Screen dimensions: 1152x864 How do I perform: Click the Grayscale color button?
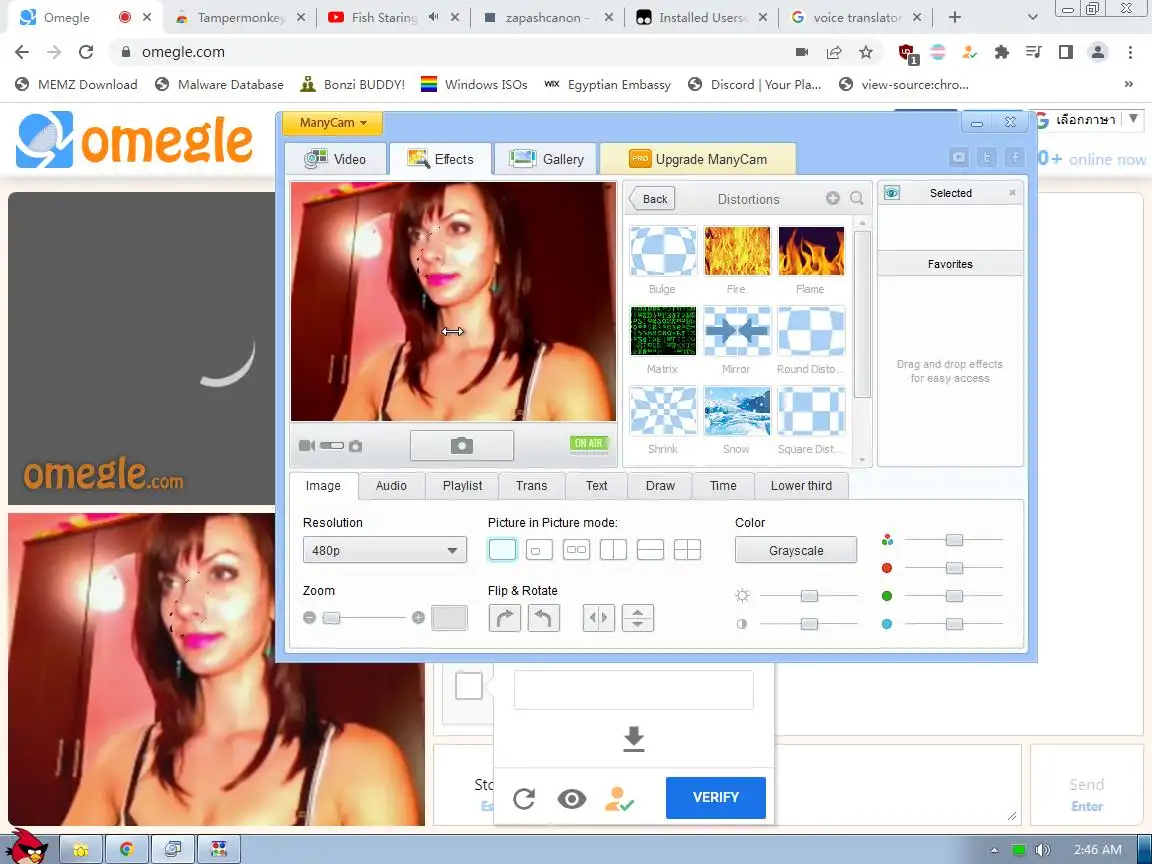pyautogui.click(x=796, y=550)
